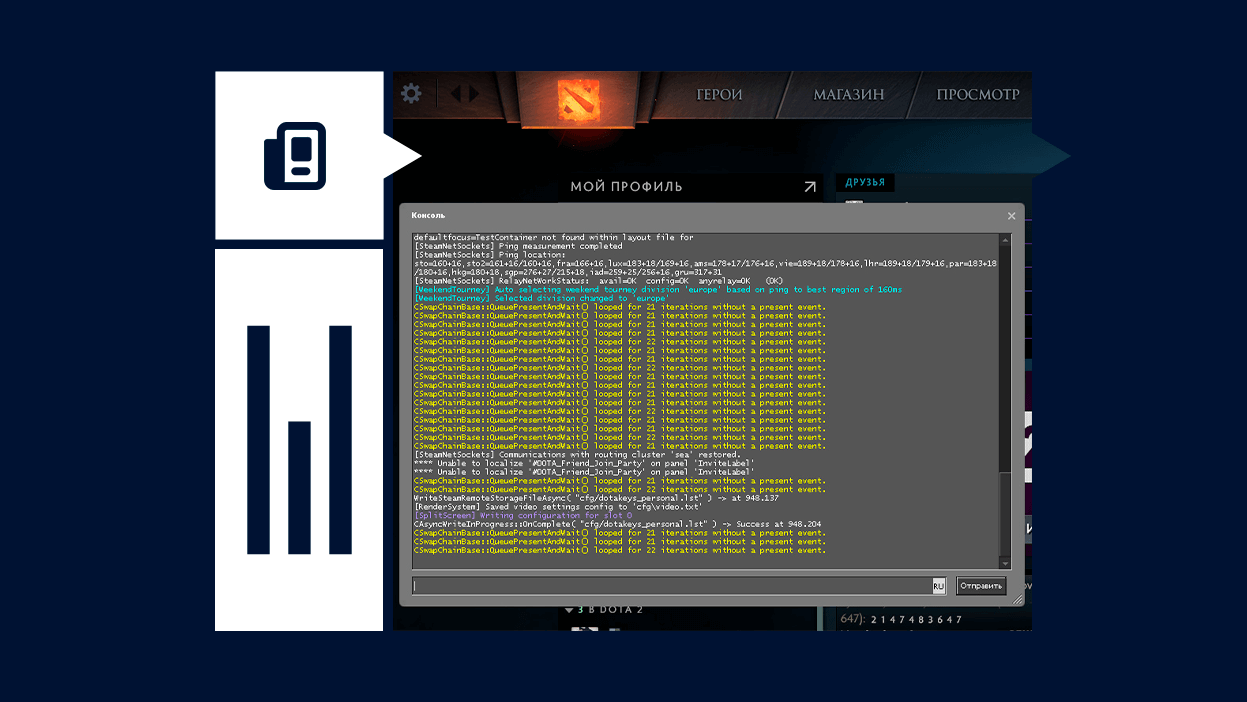Image resolution: width=1247 pixels, height=702 pixels.
Task: Click the back navigation arrow
Action: (x=456, y=94)
